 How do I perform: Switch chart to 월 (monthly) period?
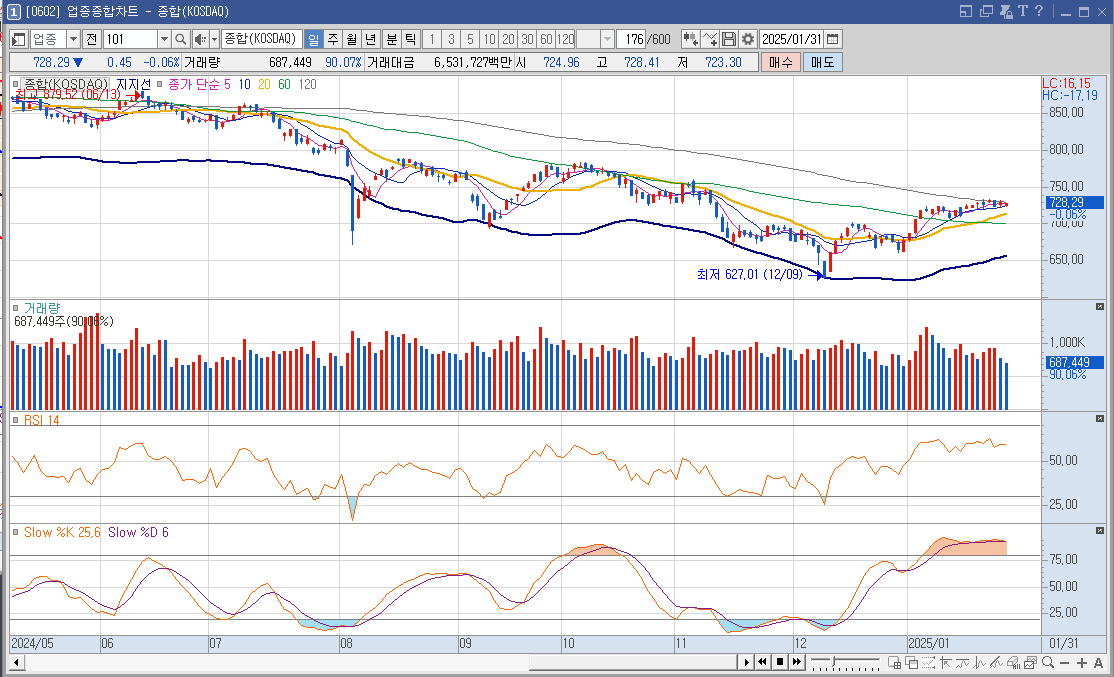click(352, 39)
